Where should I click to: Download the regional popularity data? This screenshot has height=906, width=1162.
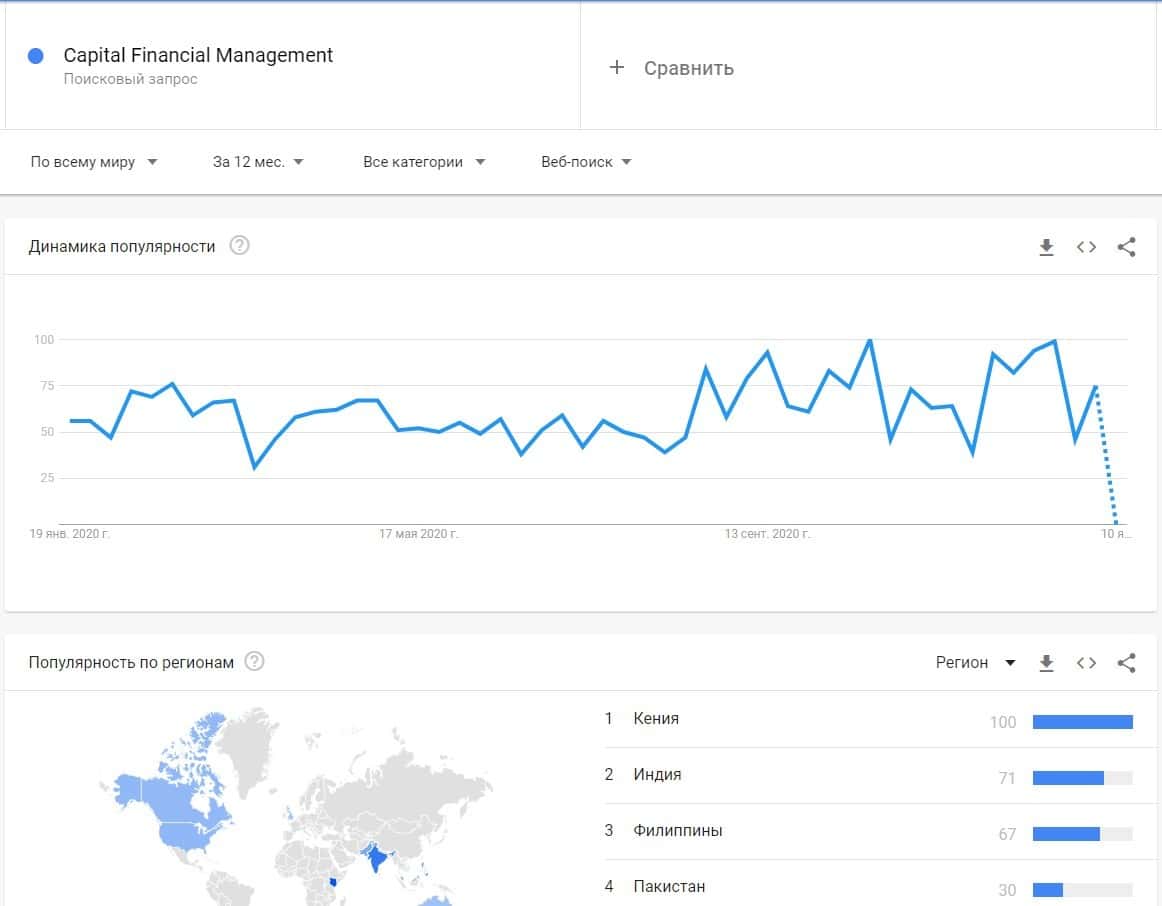coord(1046,662)
